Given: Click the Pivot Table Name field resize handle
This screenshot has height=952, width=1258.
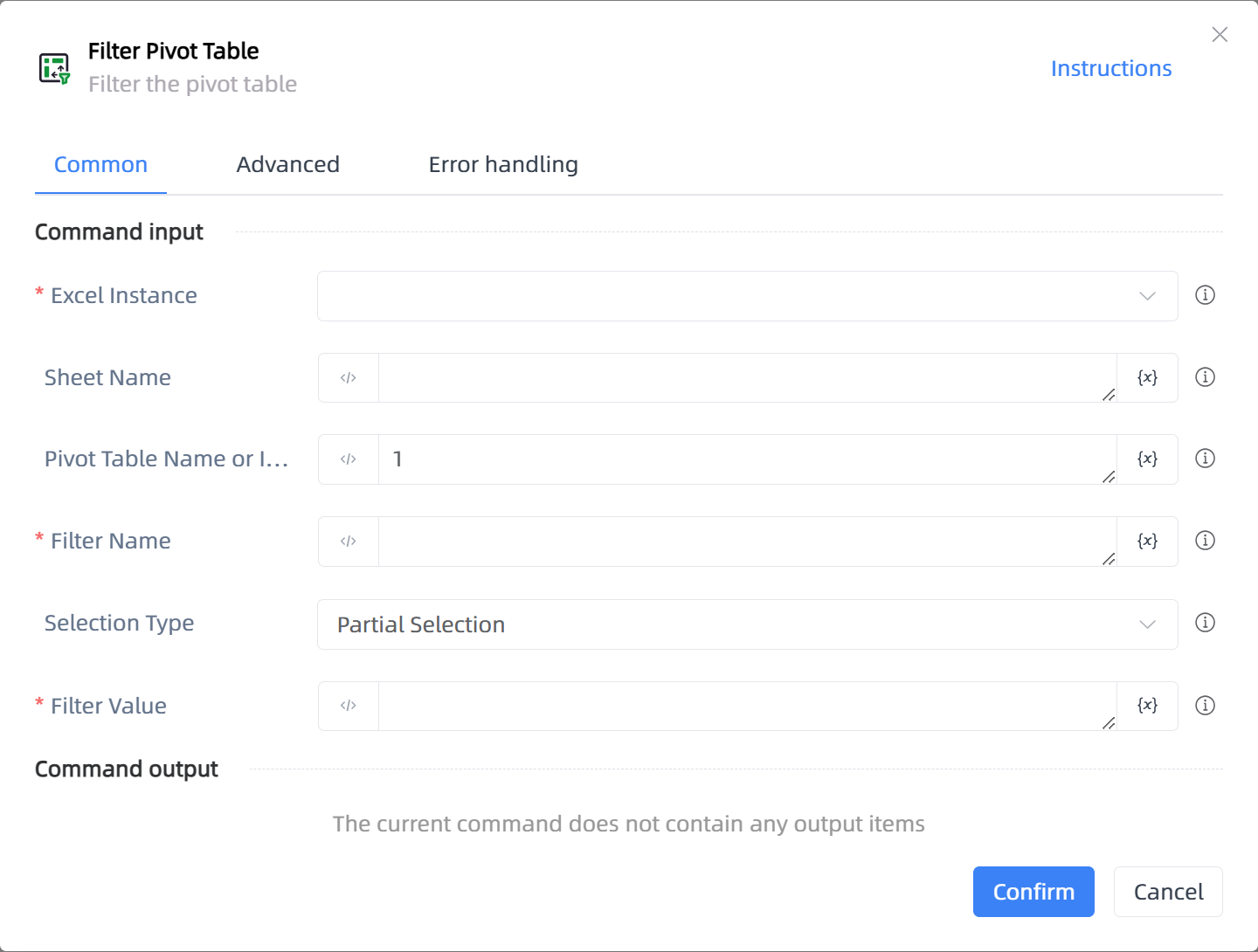Looking at the screenshot, I should pyautogui.click(x=1109, y=477).
